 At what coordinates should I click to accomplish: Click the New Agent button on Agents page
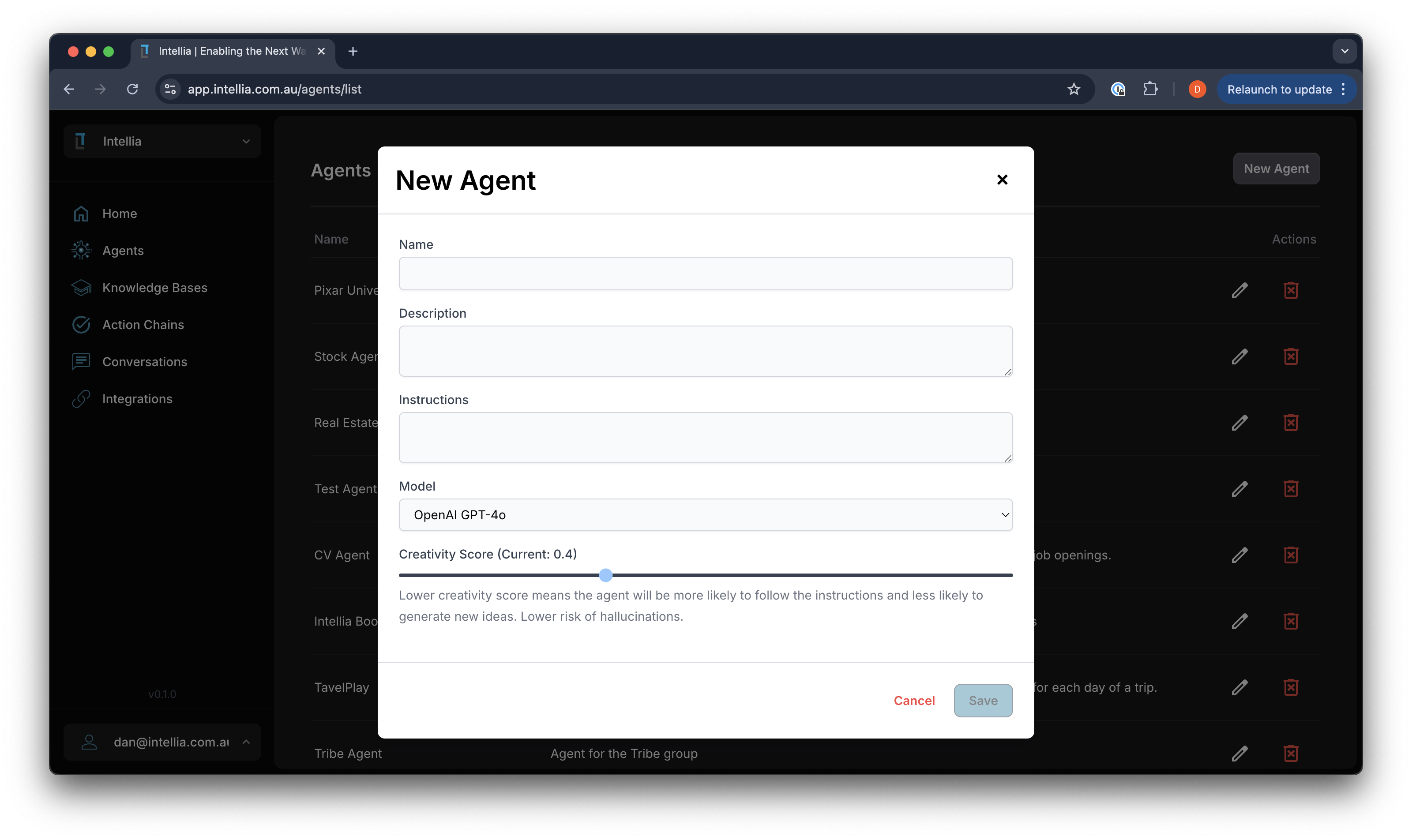point(1276,169)
